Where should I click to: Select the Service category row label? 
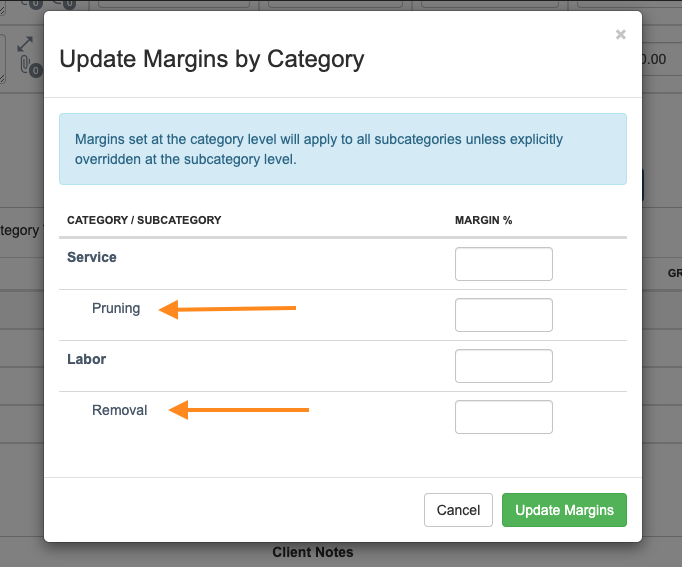pyautogui.click(x=92, y=257)
